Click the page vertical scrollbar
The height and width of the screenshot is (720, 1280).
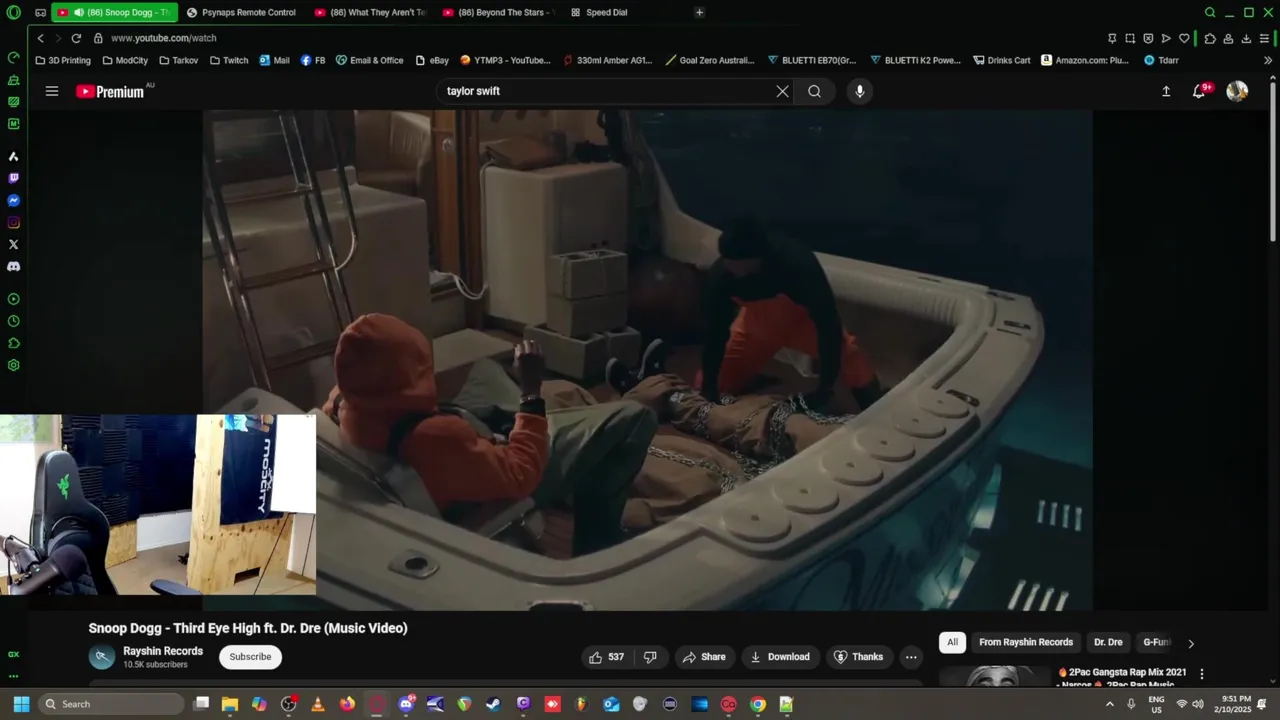1272,160
